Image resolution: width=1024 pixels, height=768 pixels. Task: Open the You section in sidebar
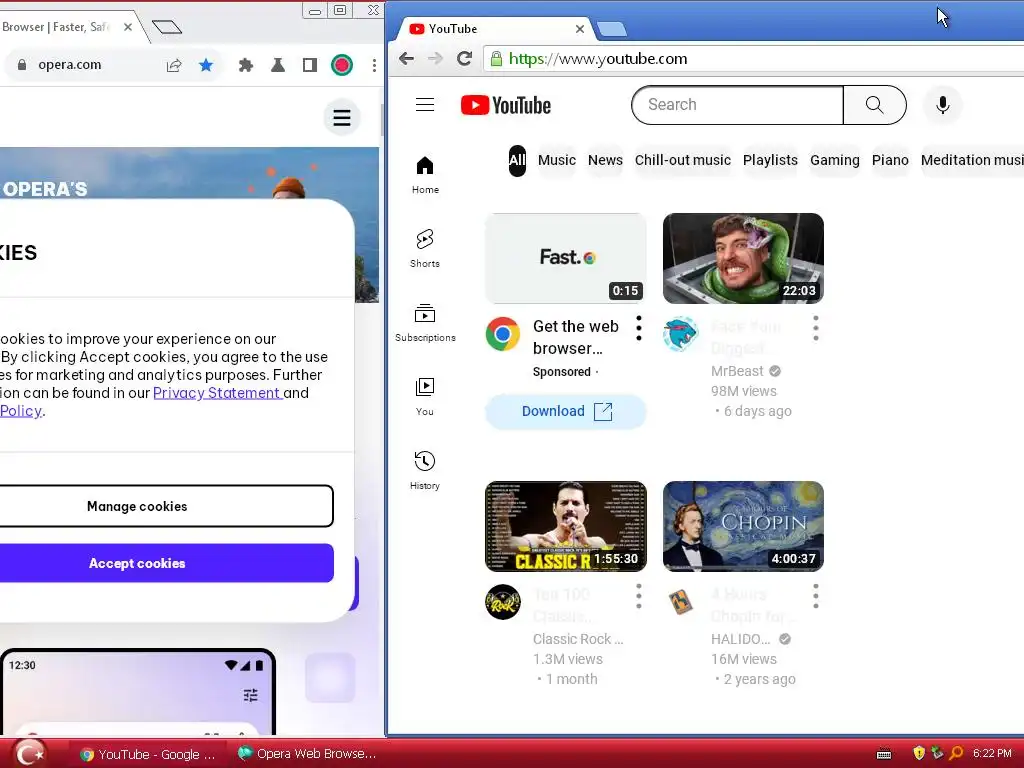pos(425,396)
